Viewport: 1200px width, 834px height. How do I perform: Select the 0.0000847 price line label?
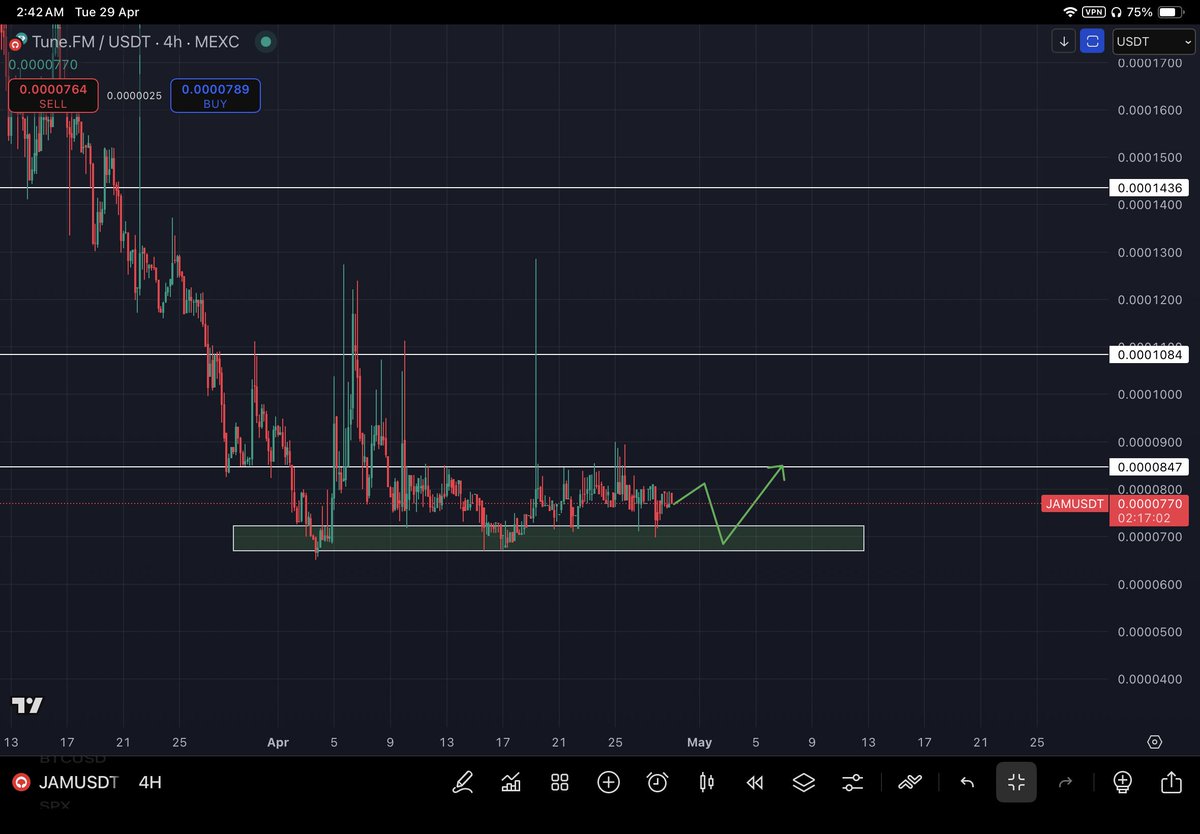coord(1149,467)
